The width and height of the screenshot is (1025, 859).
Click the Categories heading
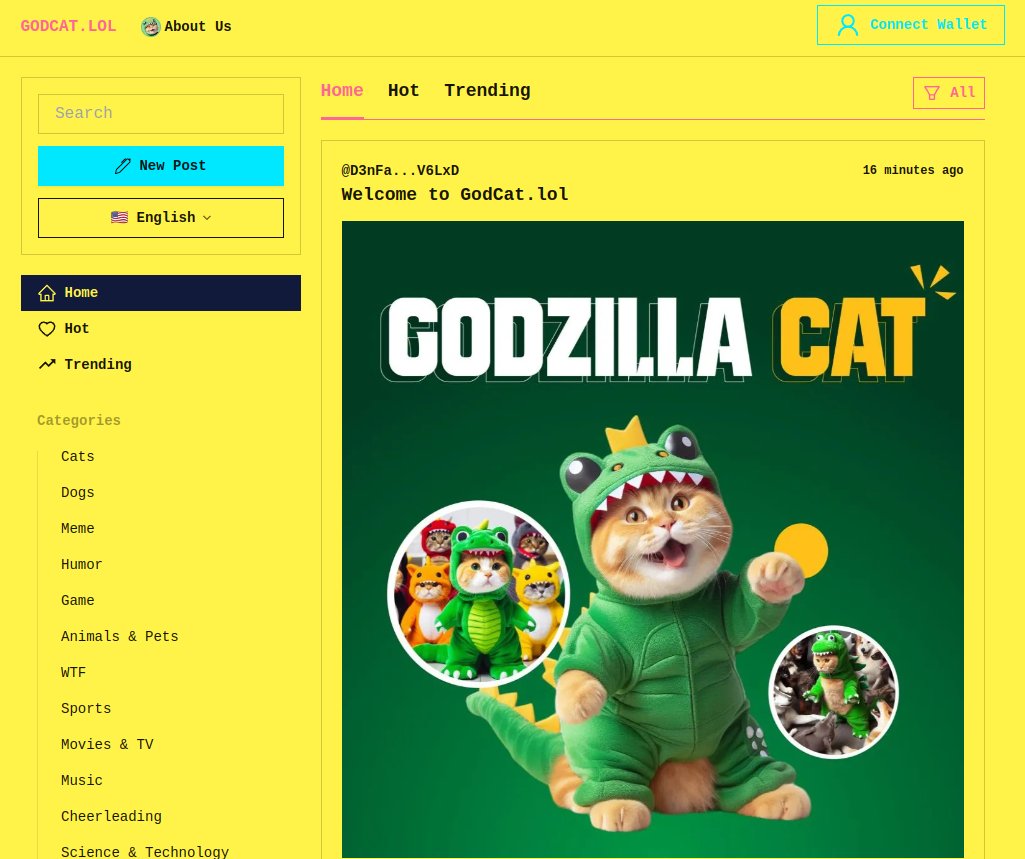coord(79,420)
